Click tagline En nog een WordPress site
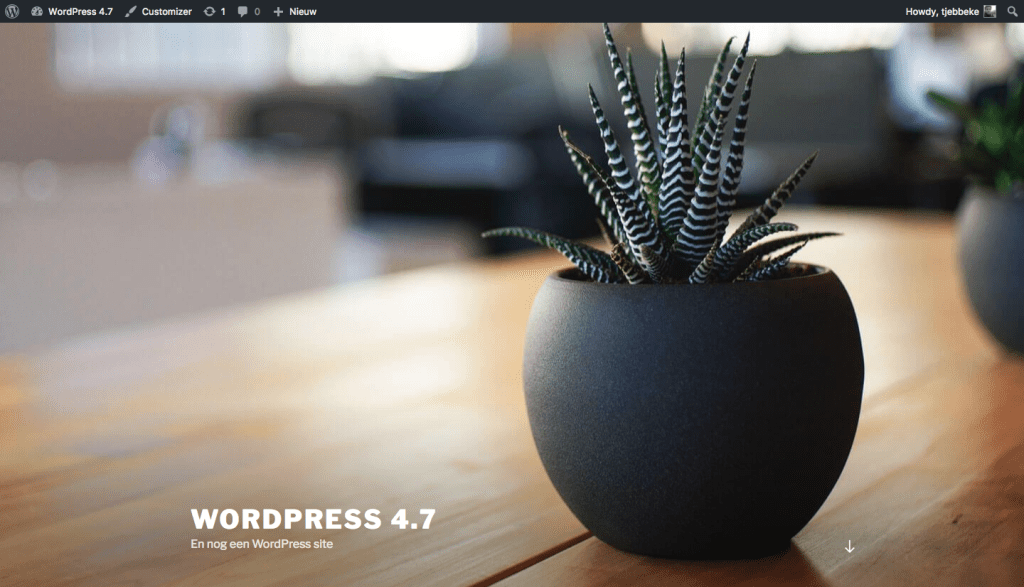The width and height of the screenshot is (1024, 587). pyautogui.click(x=262, y=544)
